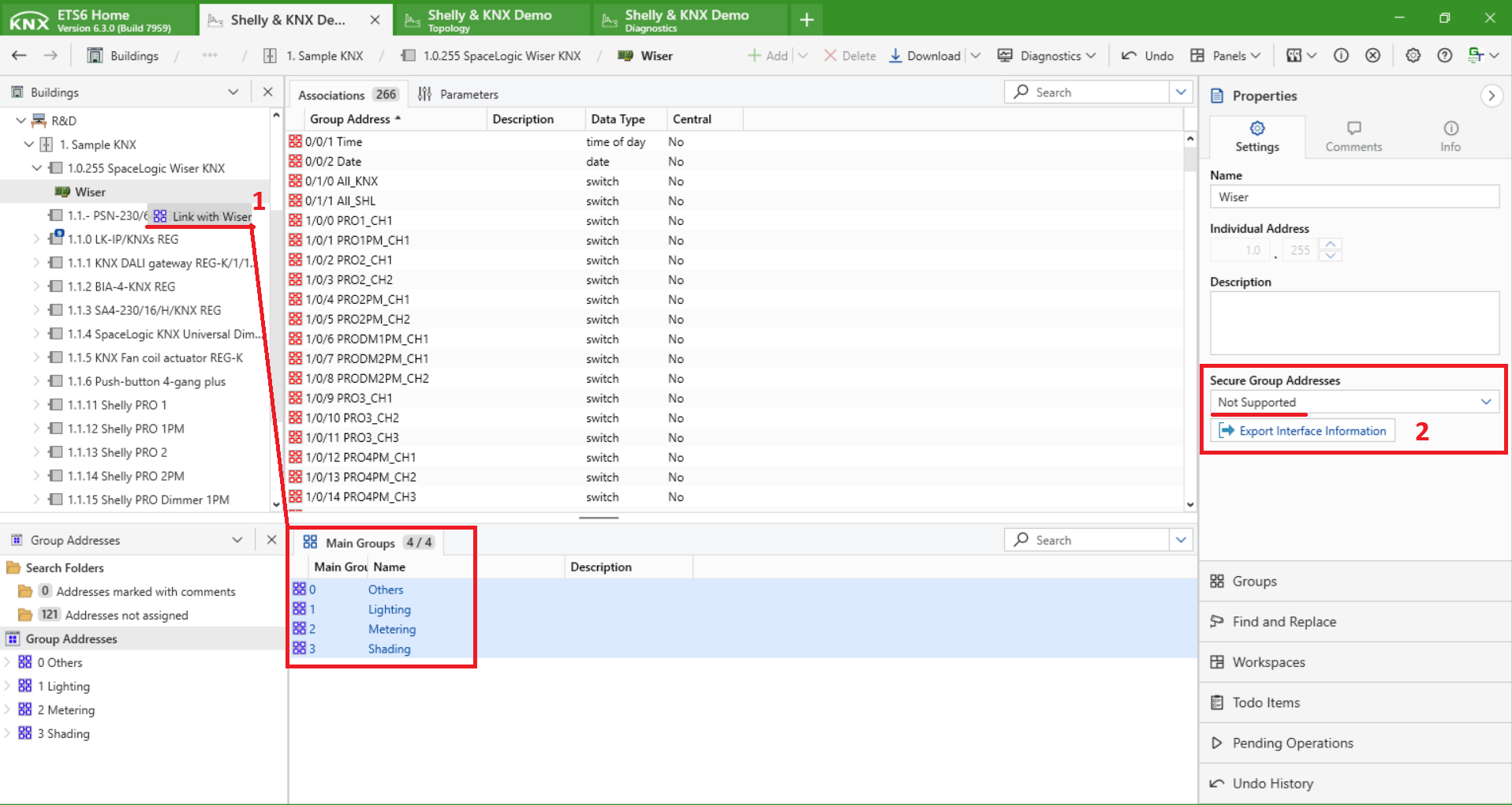This screenshot has width=1512, height=805.
Task: Open the Comments tab in Properties
Action: [1353, 137]
